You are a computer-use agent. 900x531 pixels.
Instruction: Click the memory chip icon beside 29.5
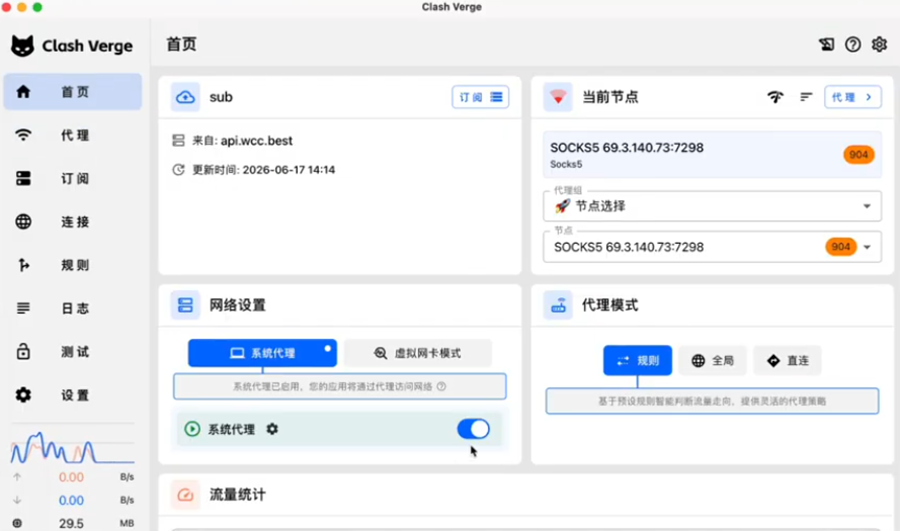(x=17, y=523)
